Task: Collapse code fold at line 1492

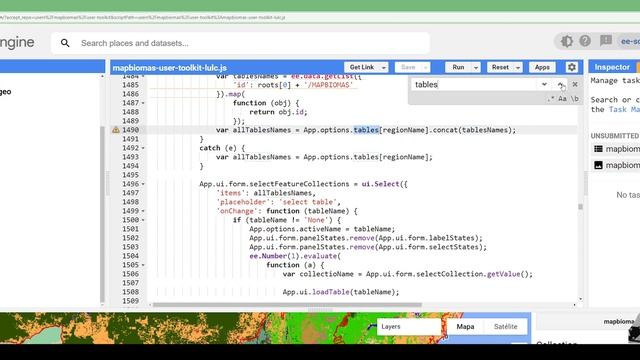Action: tap(143, 148)
